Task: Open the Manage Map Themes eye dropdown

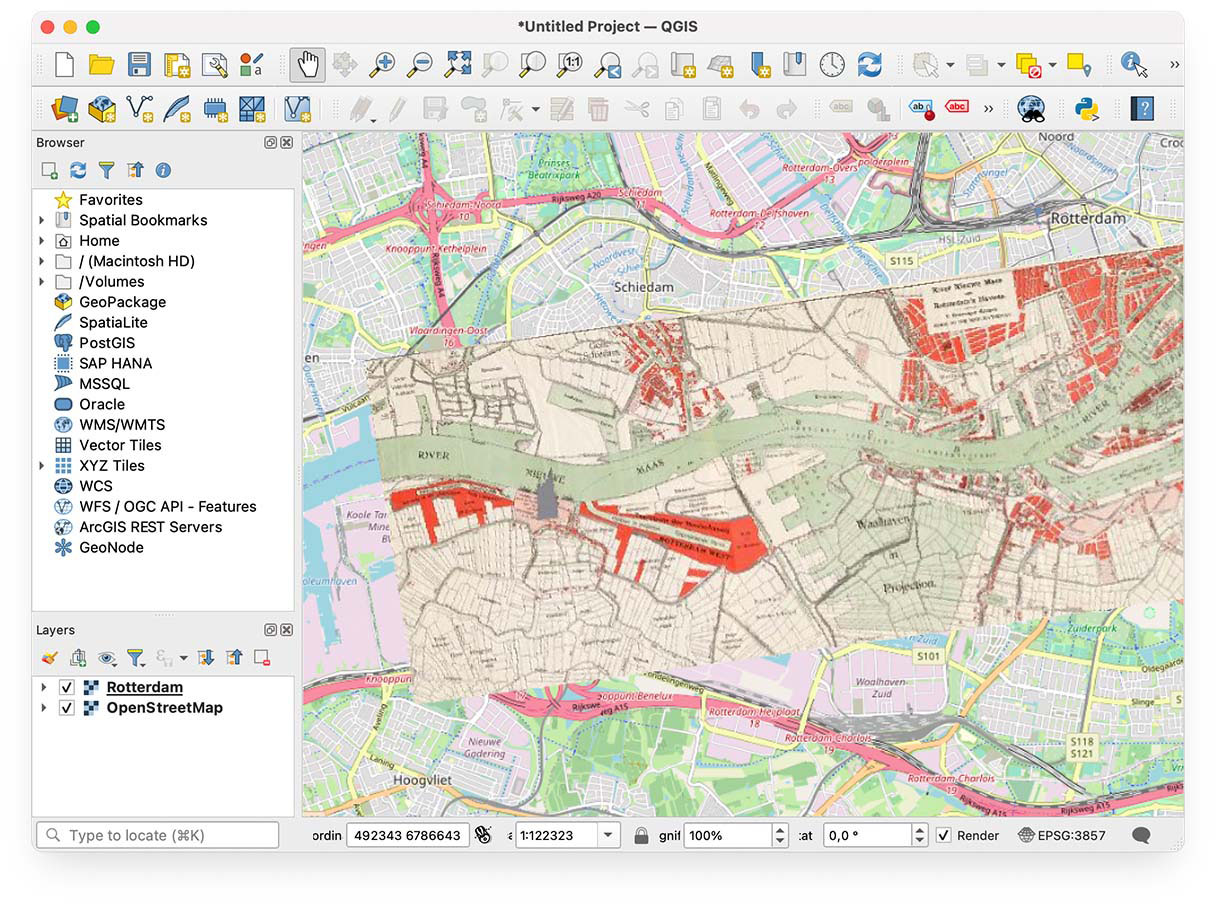Action: click(106, 658)
